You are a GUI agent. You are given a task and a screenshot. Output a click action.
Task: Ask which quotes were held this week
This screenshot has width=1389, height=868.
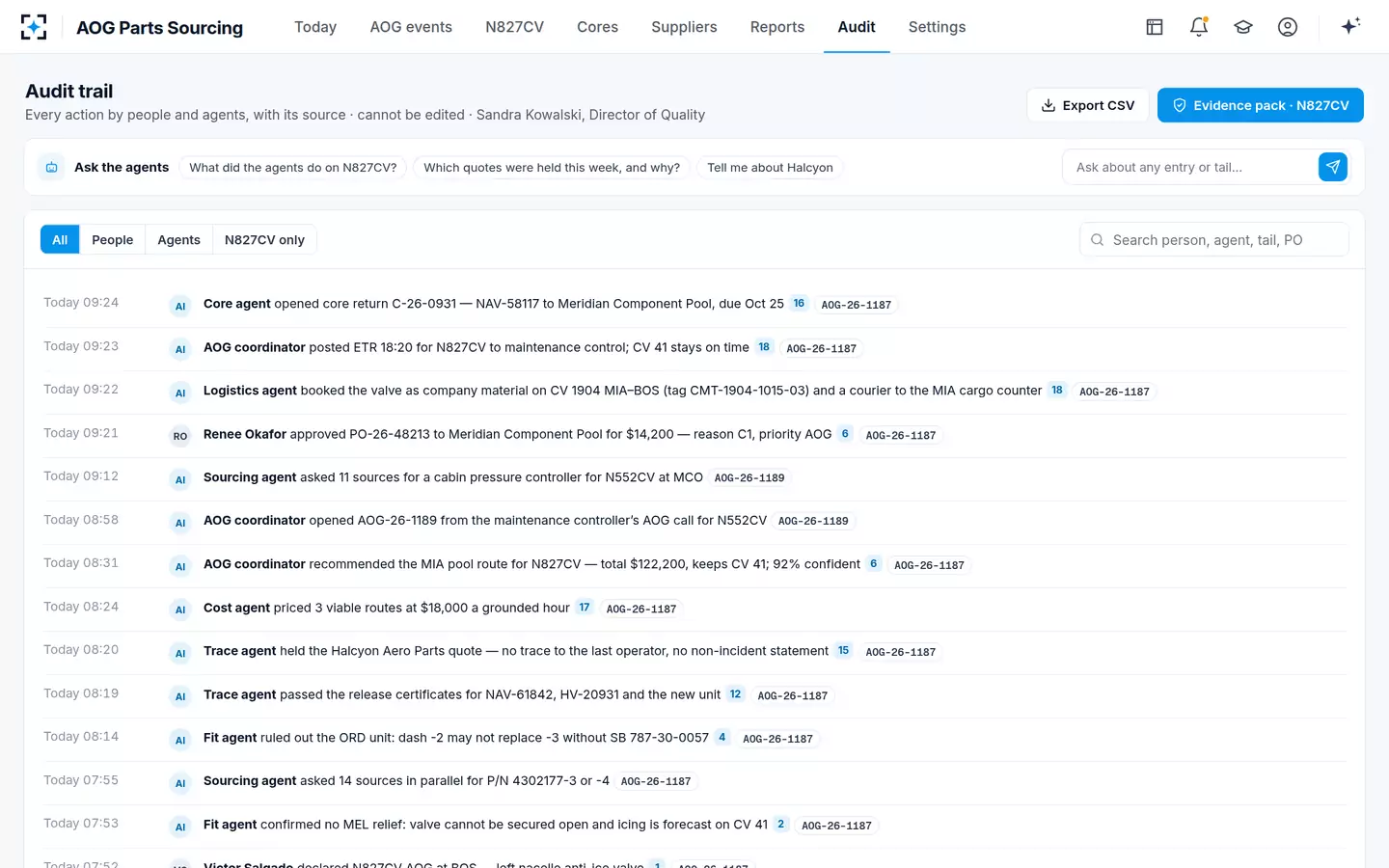tap(552, 167)
